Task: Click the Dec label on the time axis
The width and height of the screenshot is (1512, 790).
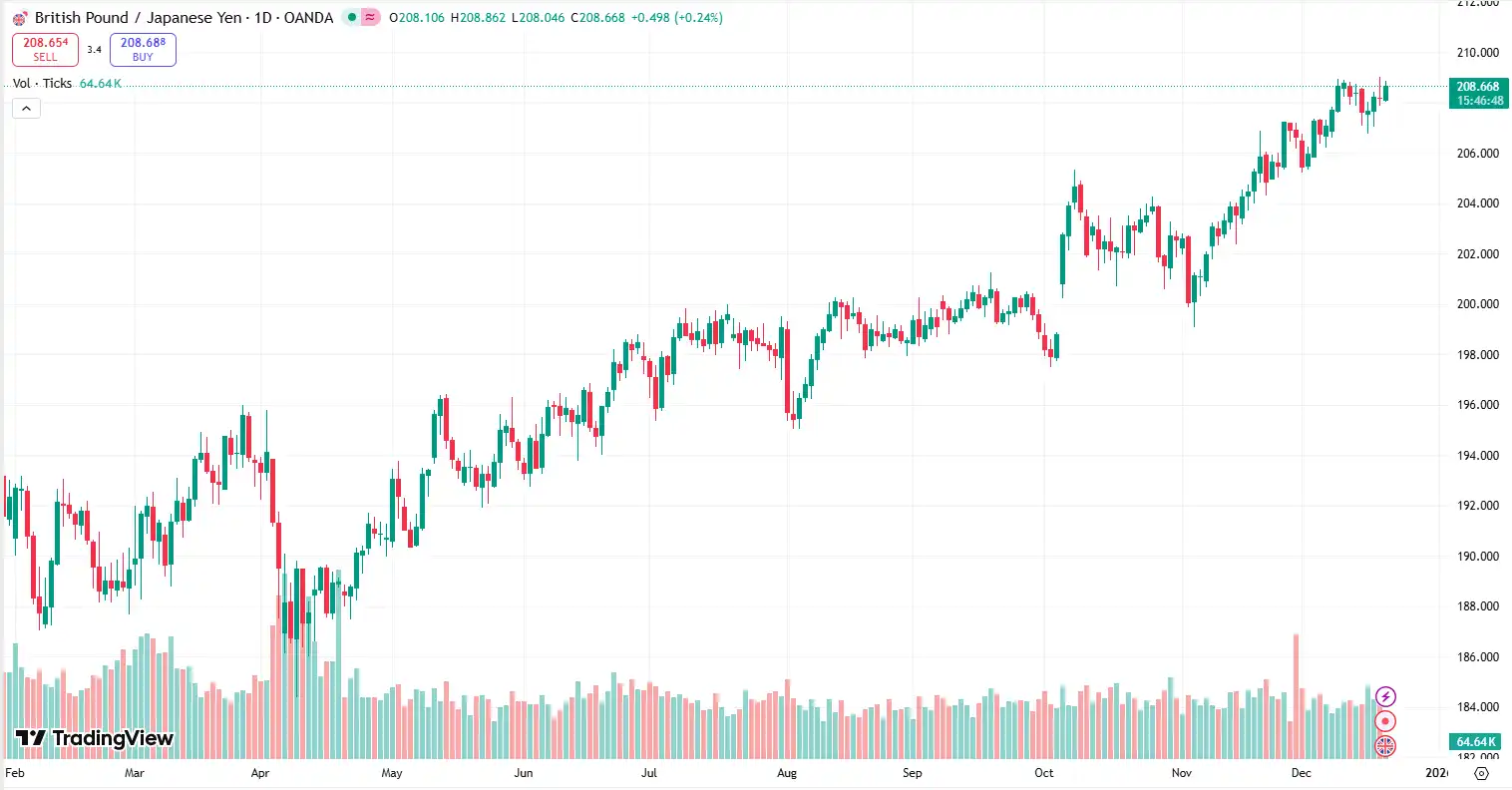Action: (x=1300, y=773)
